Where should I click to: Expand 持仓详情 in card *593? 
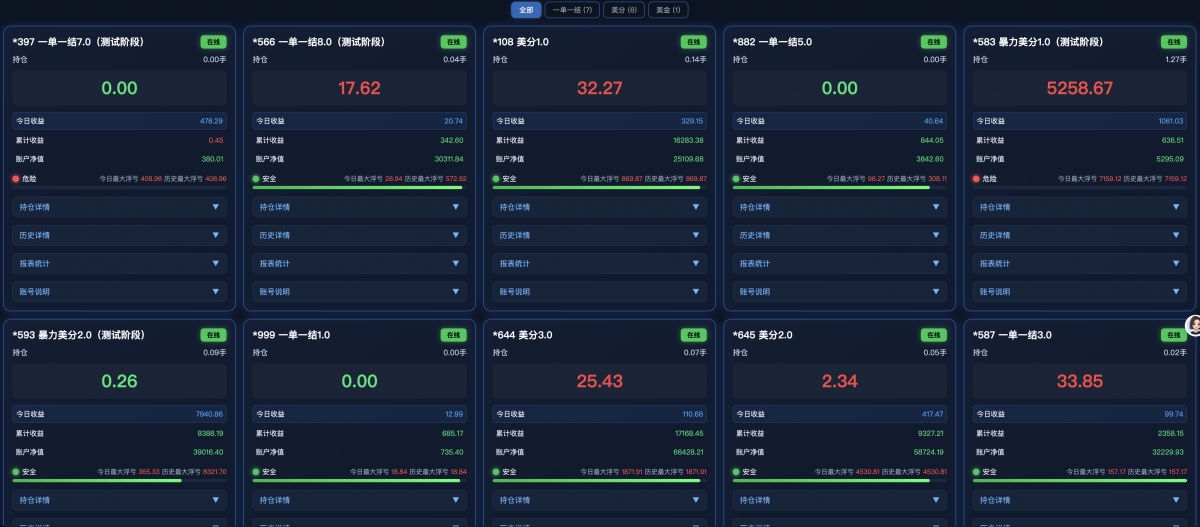pos(119,500)
